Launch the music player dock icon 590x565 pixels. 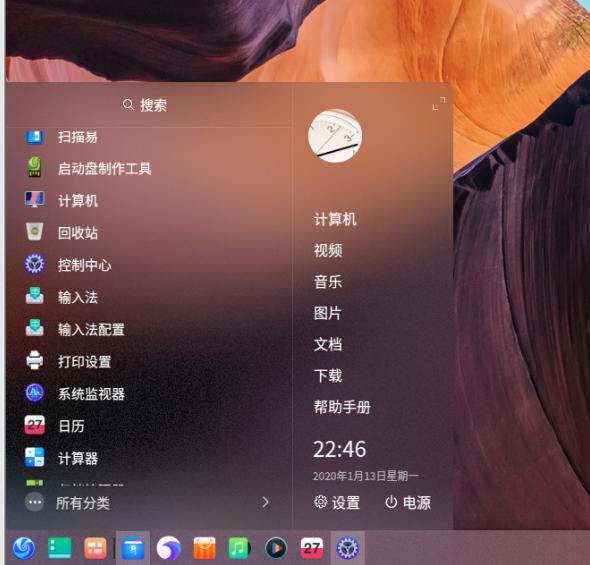(240, 548)
